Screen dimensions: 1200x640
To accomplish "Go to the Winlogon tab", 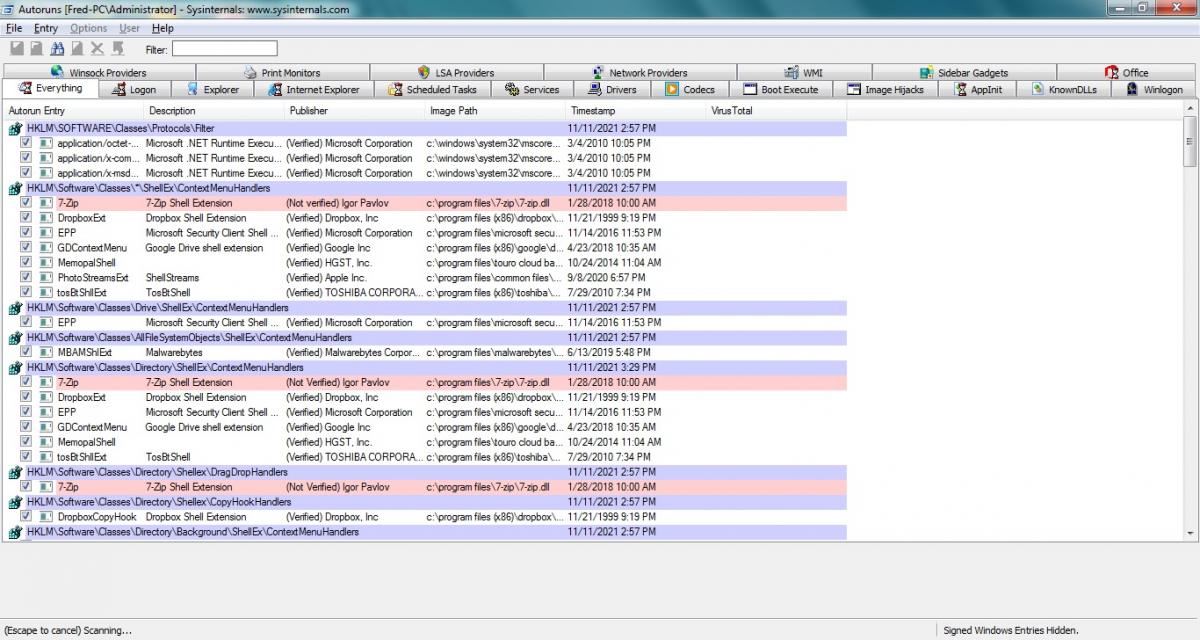I will pyautogui.click(x=1154, y=90).
